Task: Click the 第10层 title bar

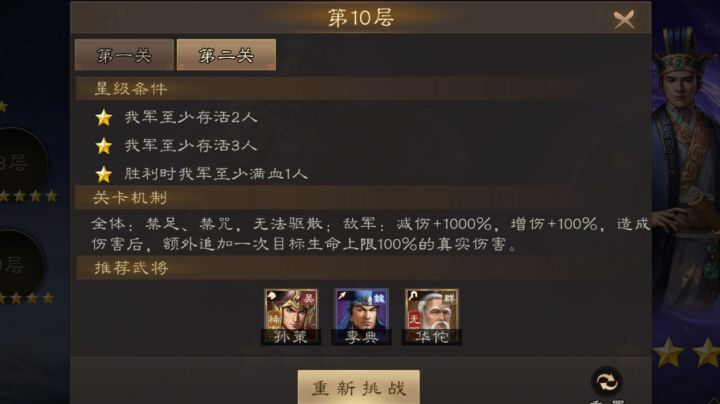Action: coord(360,17)
